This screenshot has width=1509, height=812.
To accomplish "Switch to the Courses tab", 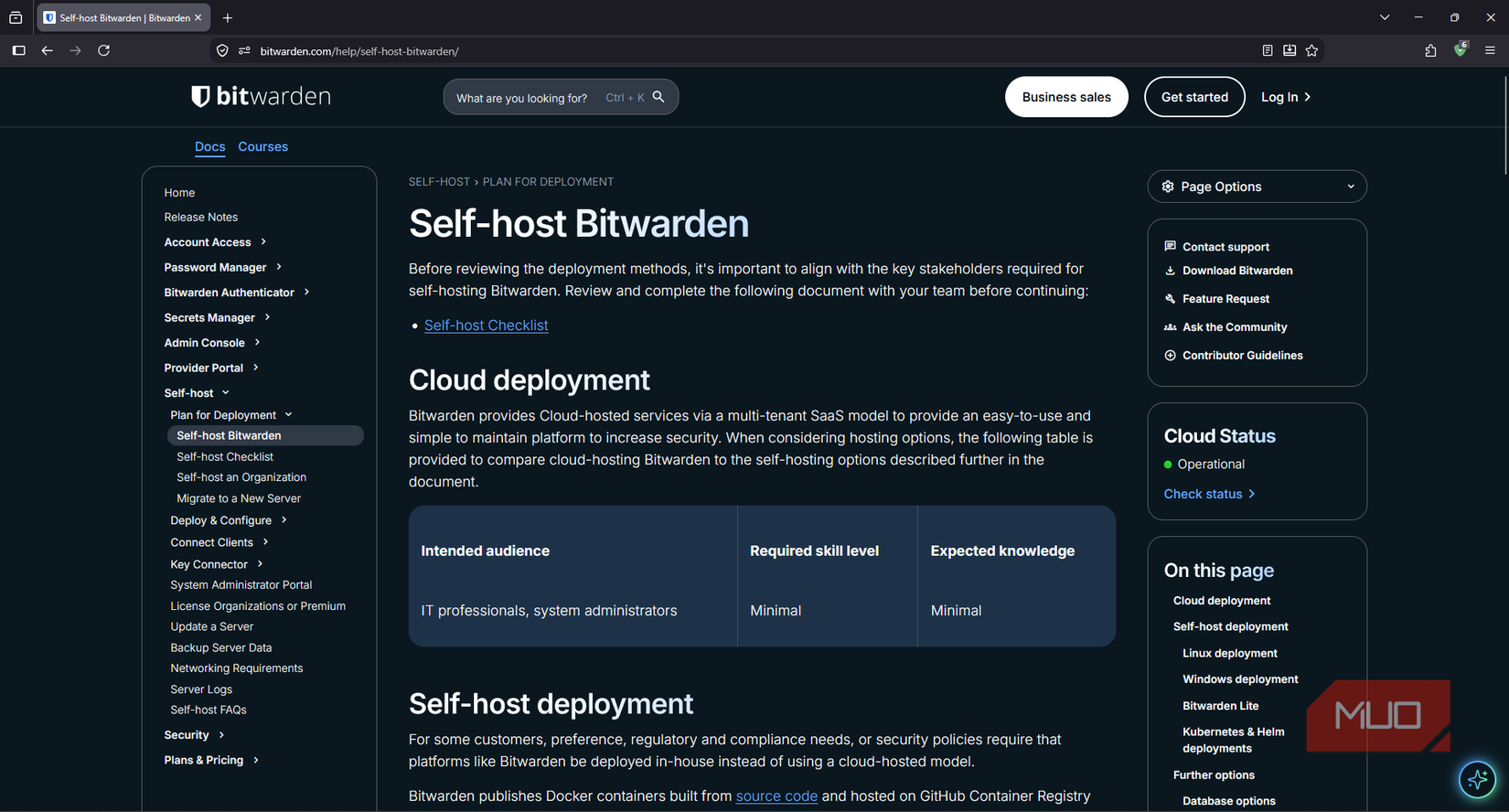I will 262,146.
